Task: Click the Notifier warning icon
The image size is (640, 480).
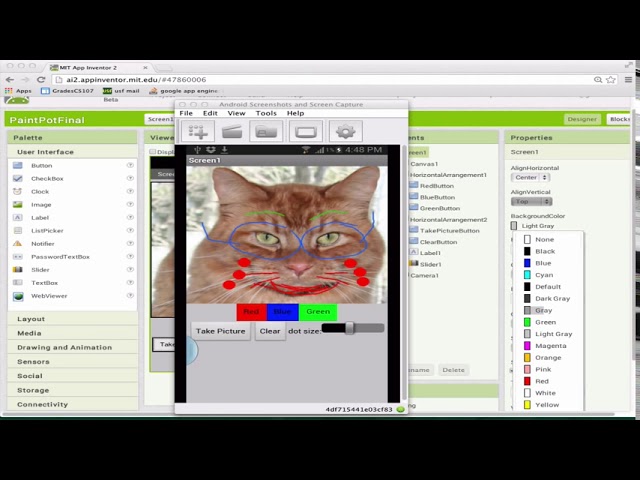Action: tap(18, 244)
